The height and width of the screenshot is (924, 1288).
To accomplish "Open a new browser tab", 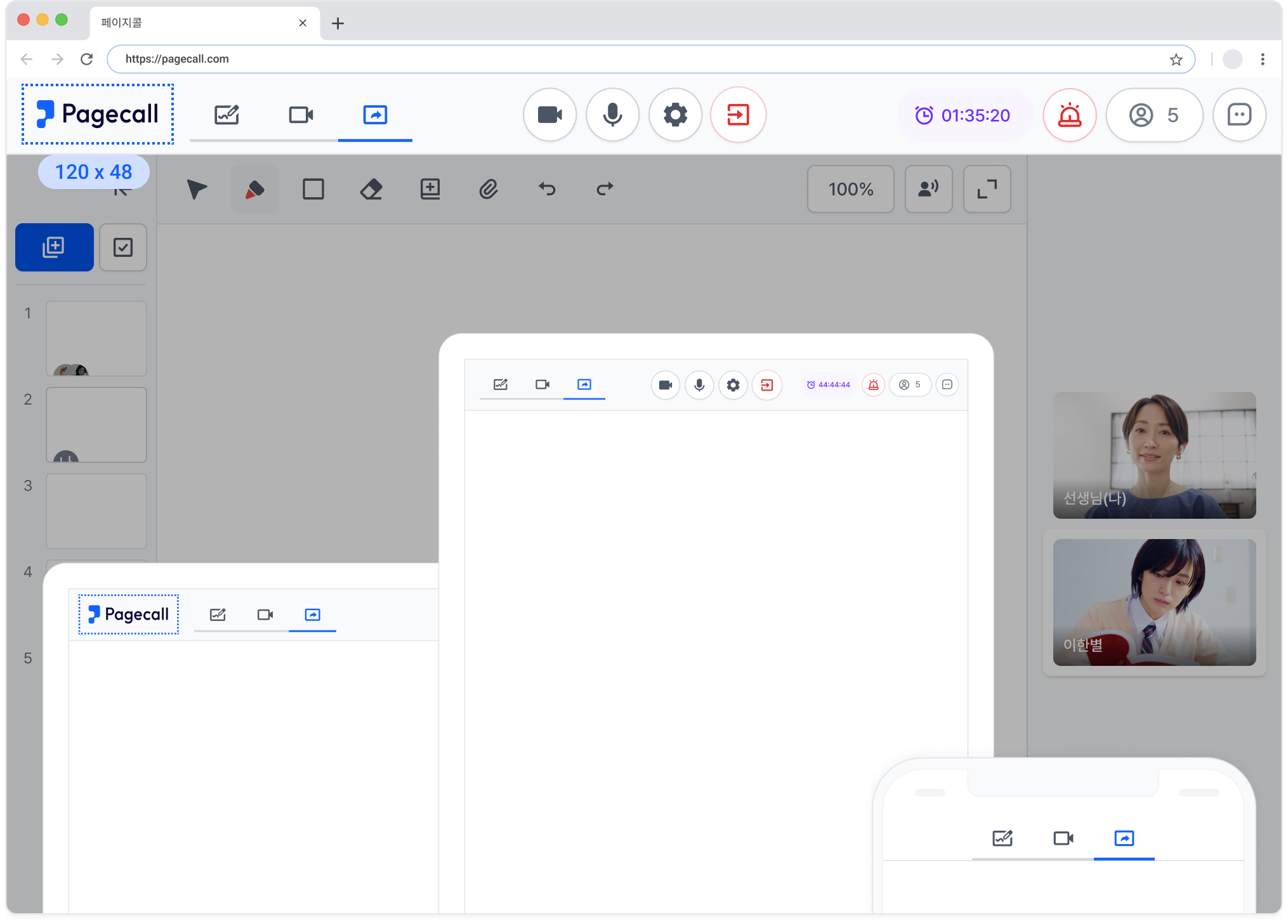I will pyautogui.click(x=338, y=23).
